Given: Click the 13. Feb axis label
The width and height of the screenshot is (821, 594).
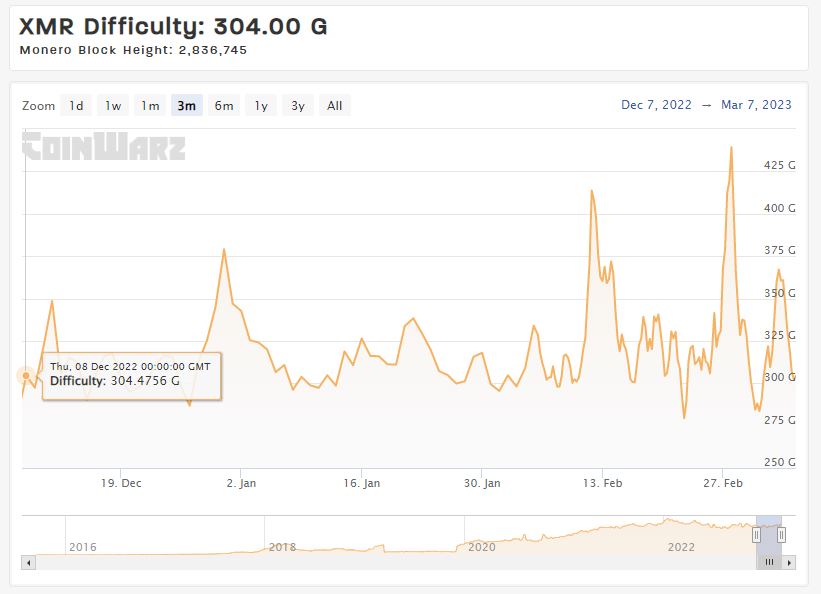Looking at the screenshot, I should (x=603, y=483).
